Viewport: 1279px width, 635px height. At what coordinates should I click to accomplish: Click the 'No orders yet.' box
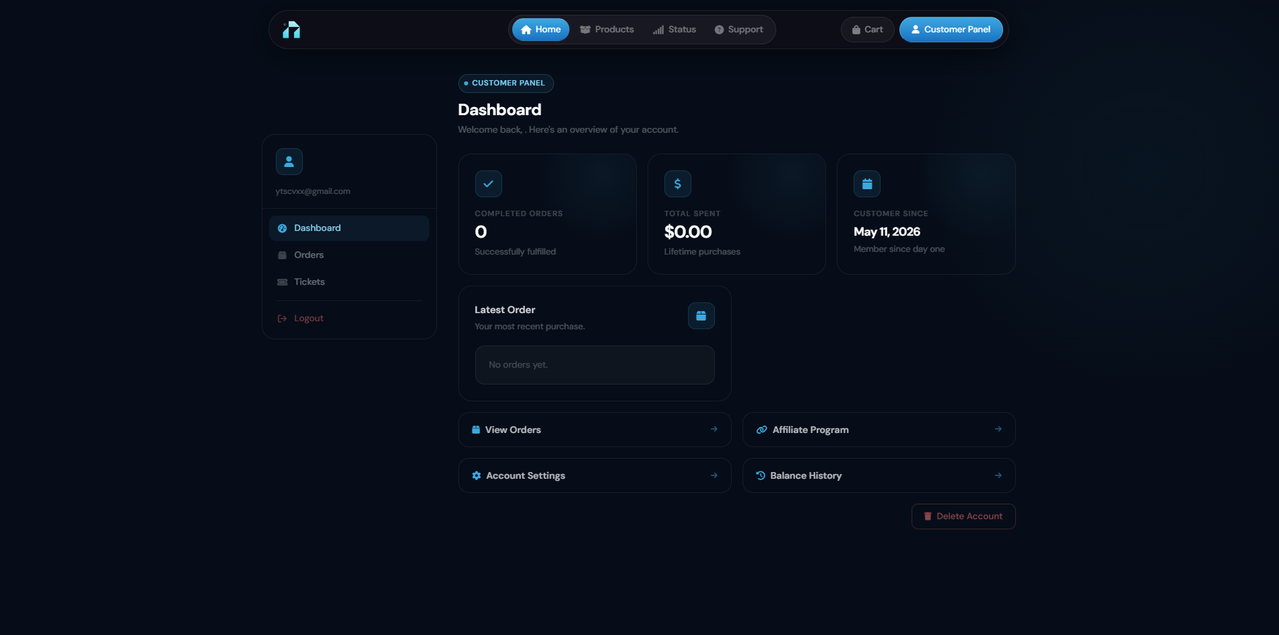point(595,365)
